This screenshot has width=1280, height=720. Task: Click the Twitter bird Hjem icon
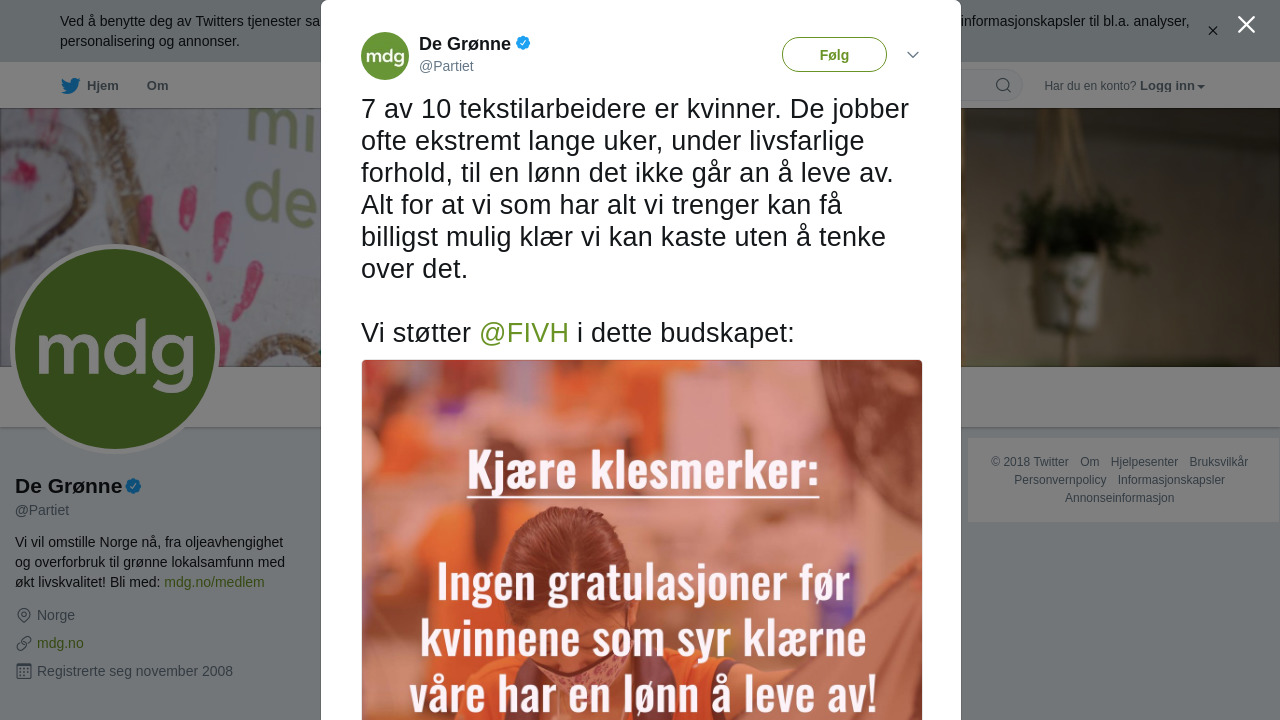(70, 86)
